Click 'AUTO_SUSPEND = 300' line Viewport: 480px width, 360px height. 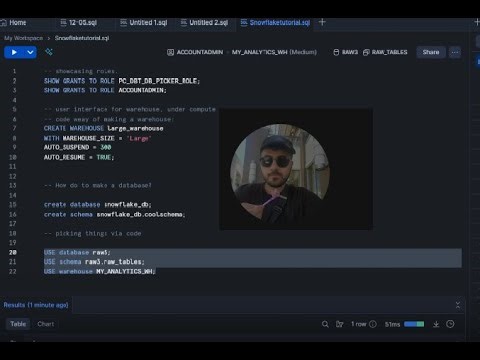(x=77, y=147)
